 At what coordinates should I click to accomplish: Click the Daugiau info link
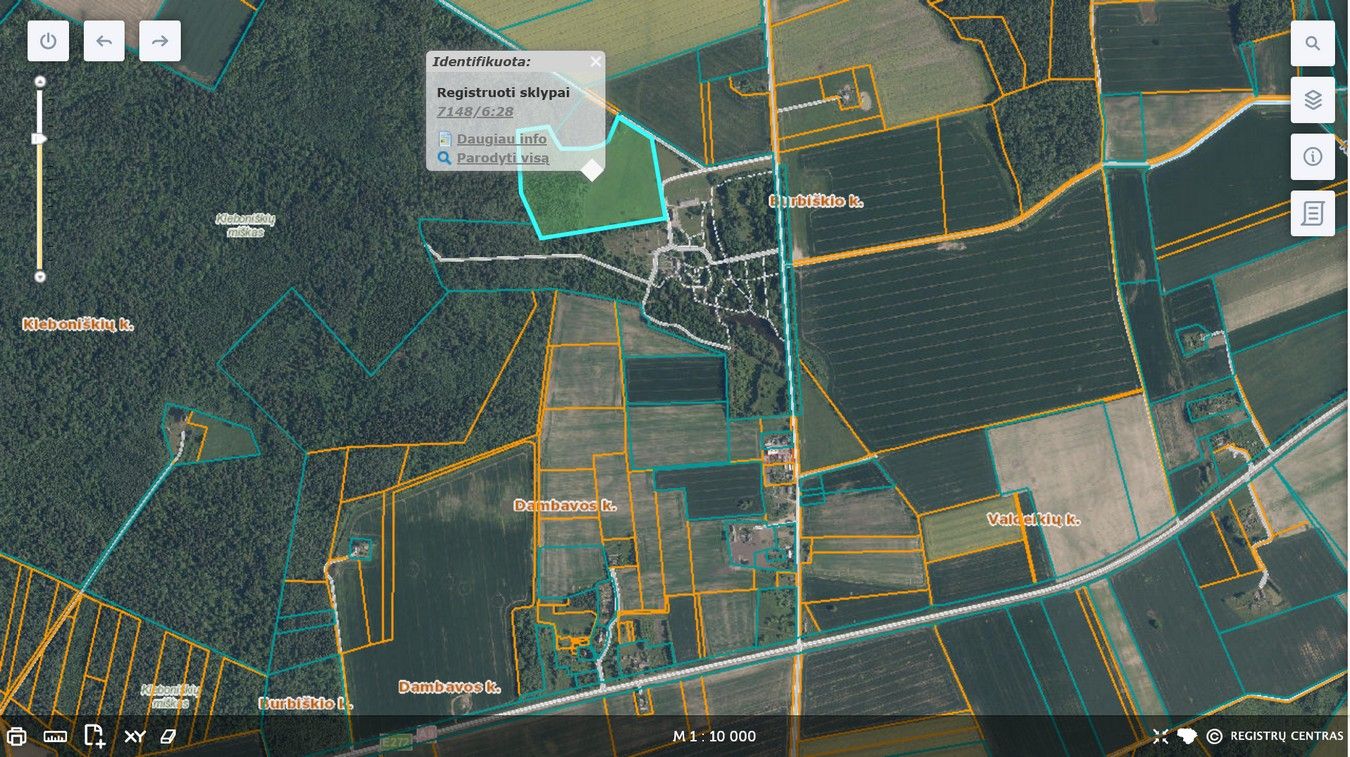pos(501,139)
